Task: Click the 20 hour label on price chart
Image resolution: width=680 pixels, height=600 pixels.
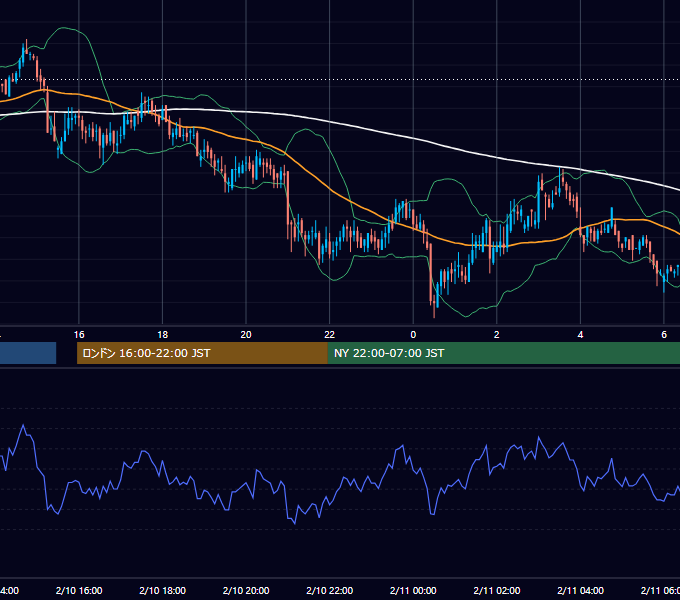Action: click(246, 335)
